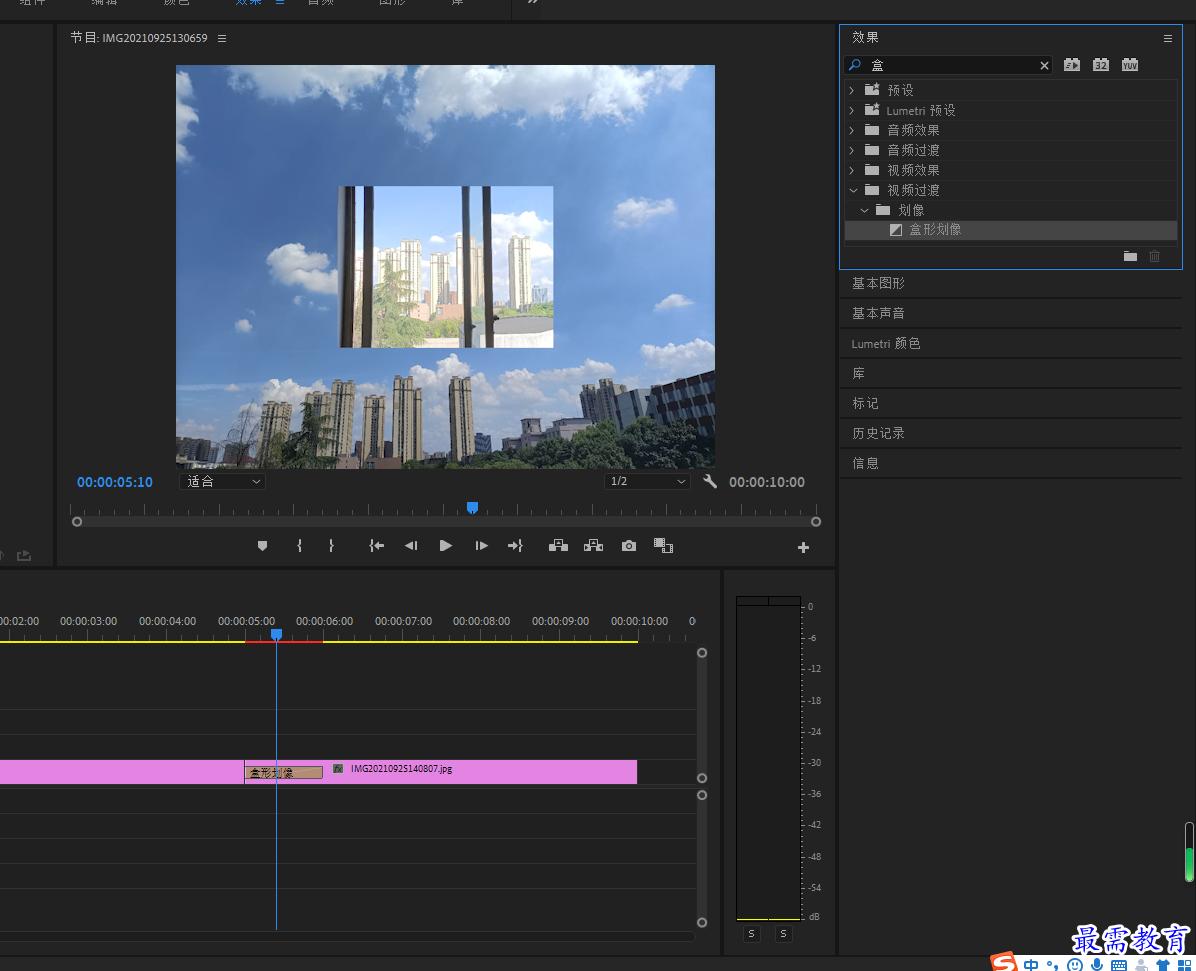Open the 效果 panel menu
The height and width of the screenshot is (971, 1196).
coord(1168,38)
